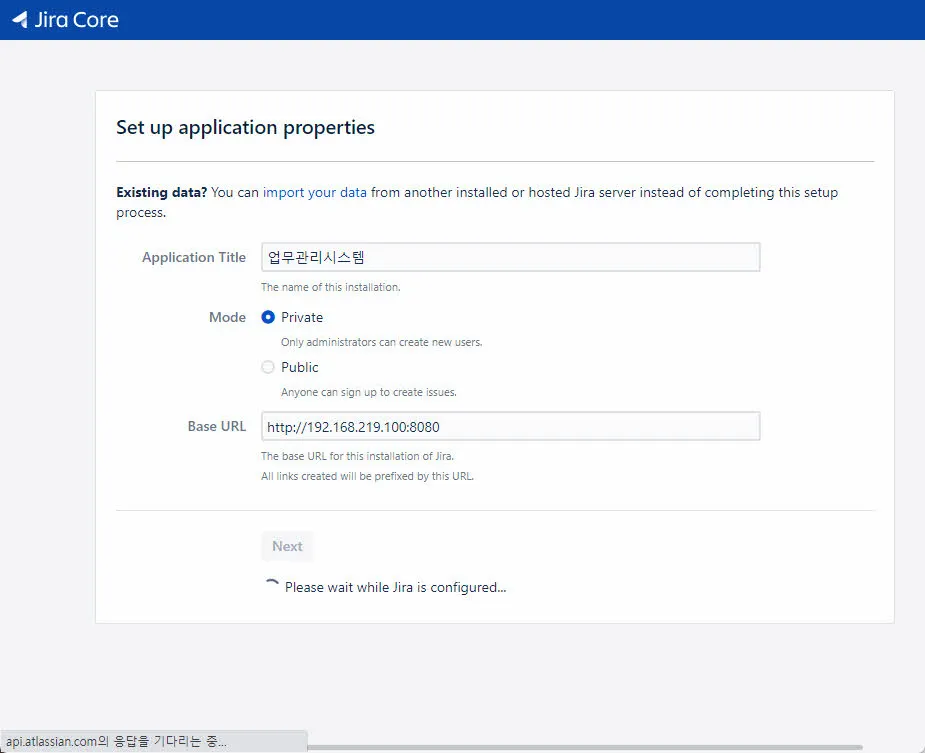Select the Public mode radio button
Viewport: 925px width, 753px height.
click(x=268, y=367)
